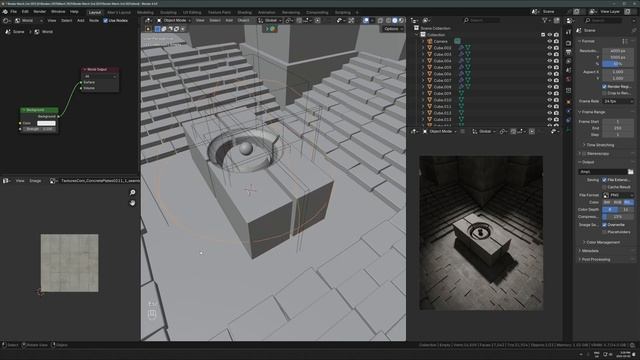Click Cube.009 mesh data icon
640x360 pixels.
click(461, 93)
